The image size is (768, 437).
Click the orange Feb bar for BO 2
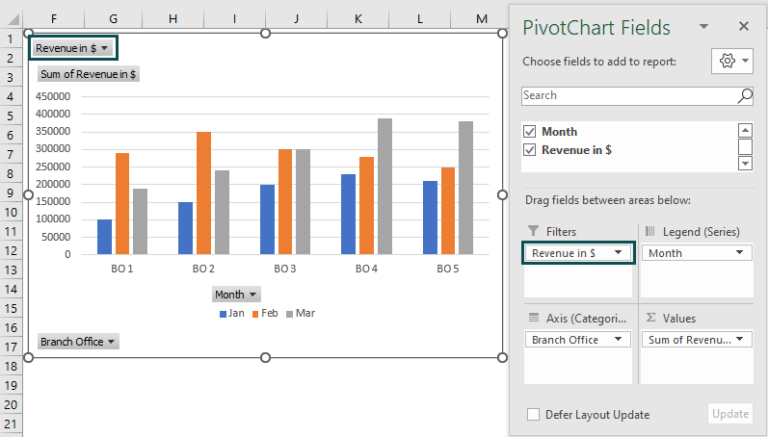pos(204,193)
